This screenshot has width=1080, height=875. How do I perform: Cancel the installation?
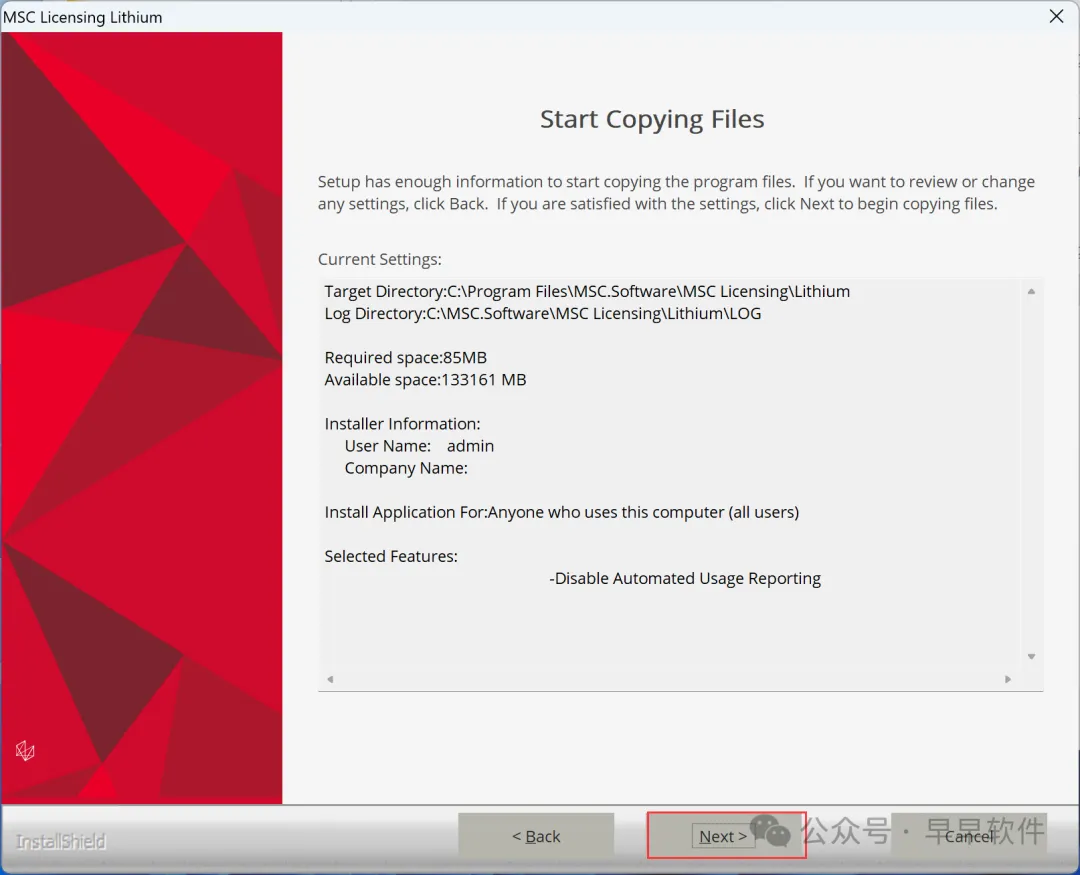[x=968, y=836]
